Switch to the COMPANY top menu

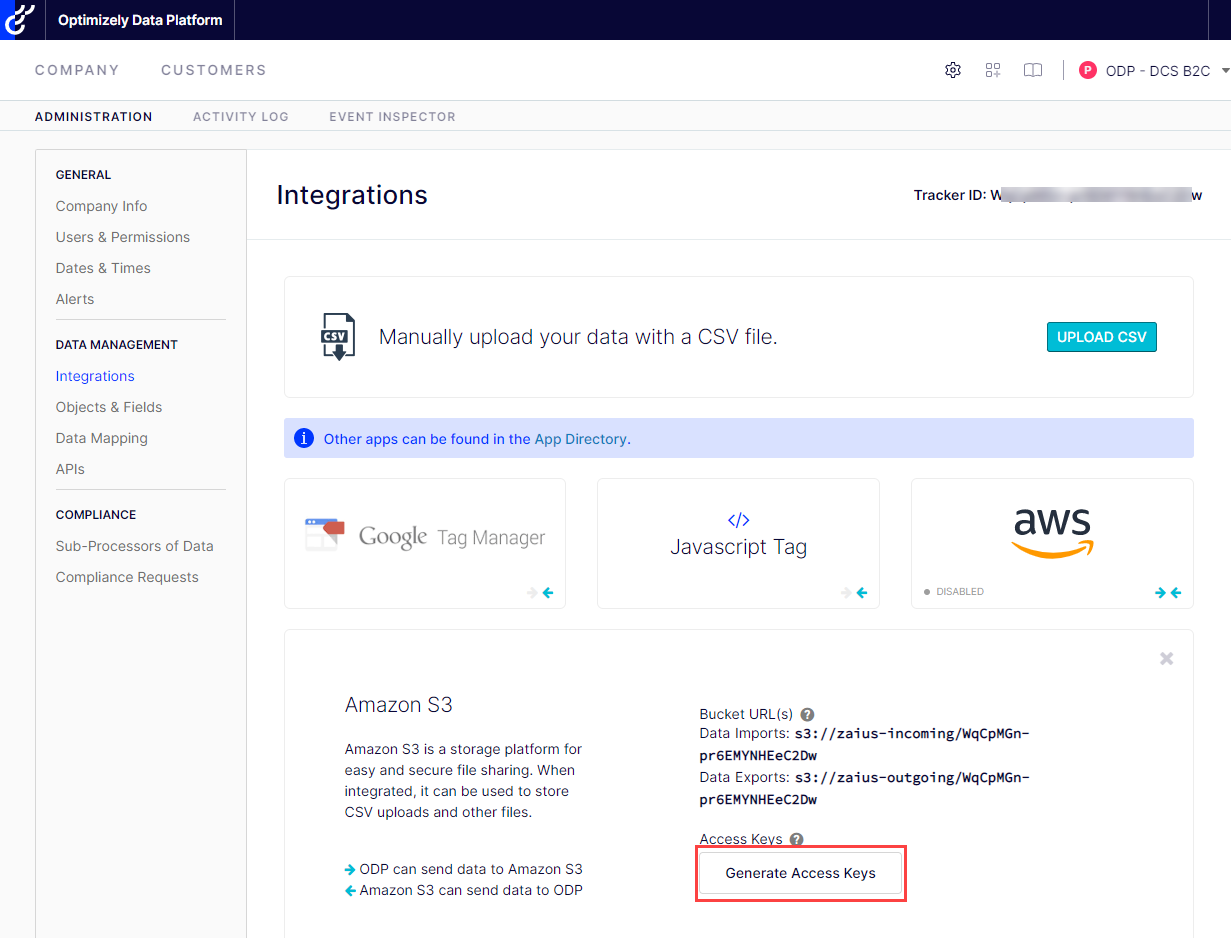pos(77,70)
